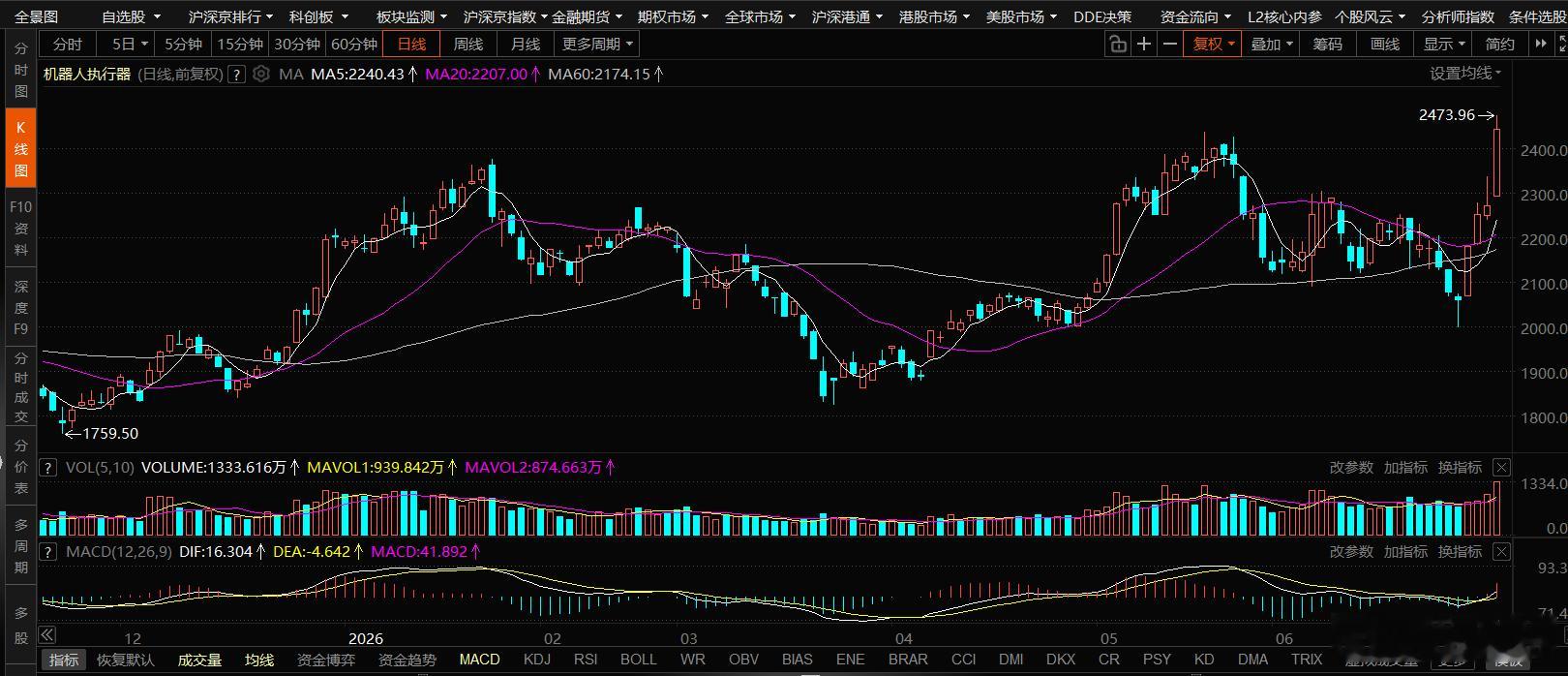1568x676 pixels.
Task: Open 港股市场 menu
Action: (934, 16)
